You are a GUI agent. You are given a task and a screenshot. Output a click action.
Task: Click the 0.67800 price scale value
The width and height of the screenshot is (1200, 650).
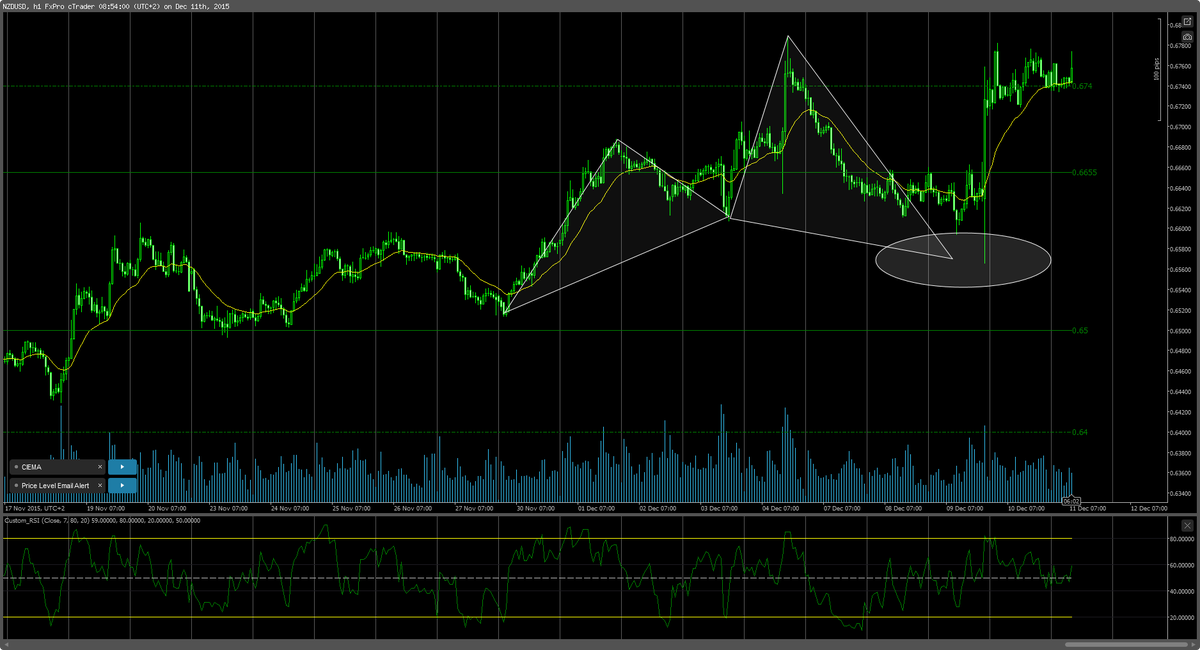(1181, 46)
